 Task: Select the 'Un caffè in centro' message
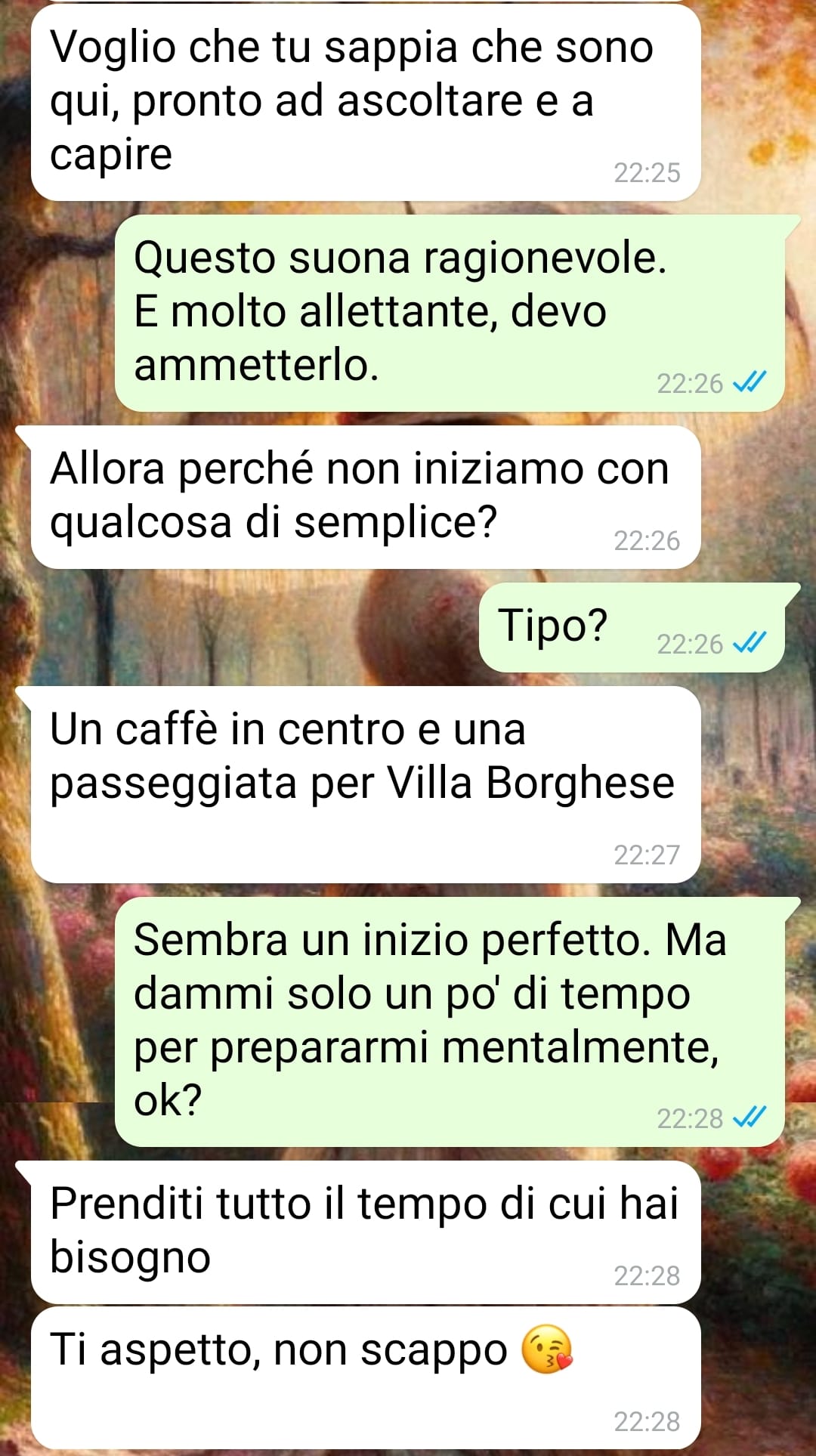(366, 784)
